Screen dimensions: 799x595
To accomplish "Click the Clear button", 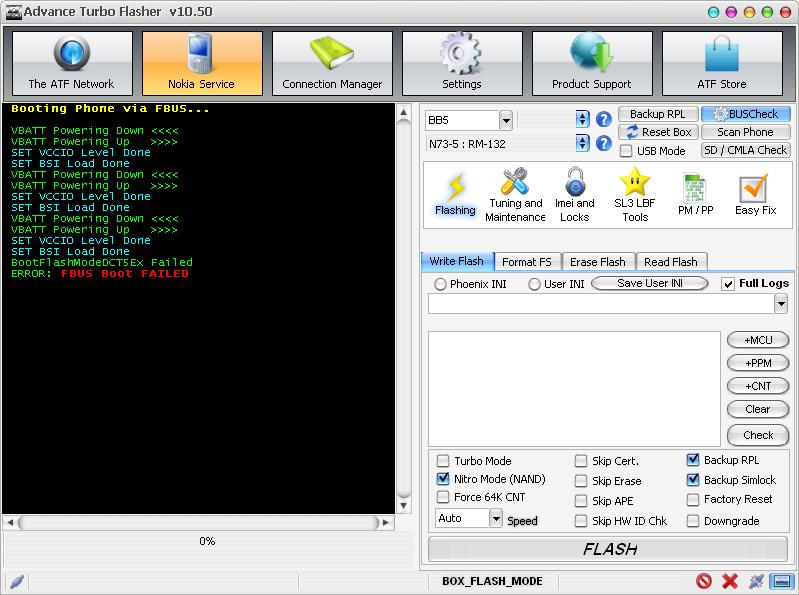I will pos(758,409).
